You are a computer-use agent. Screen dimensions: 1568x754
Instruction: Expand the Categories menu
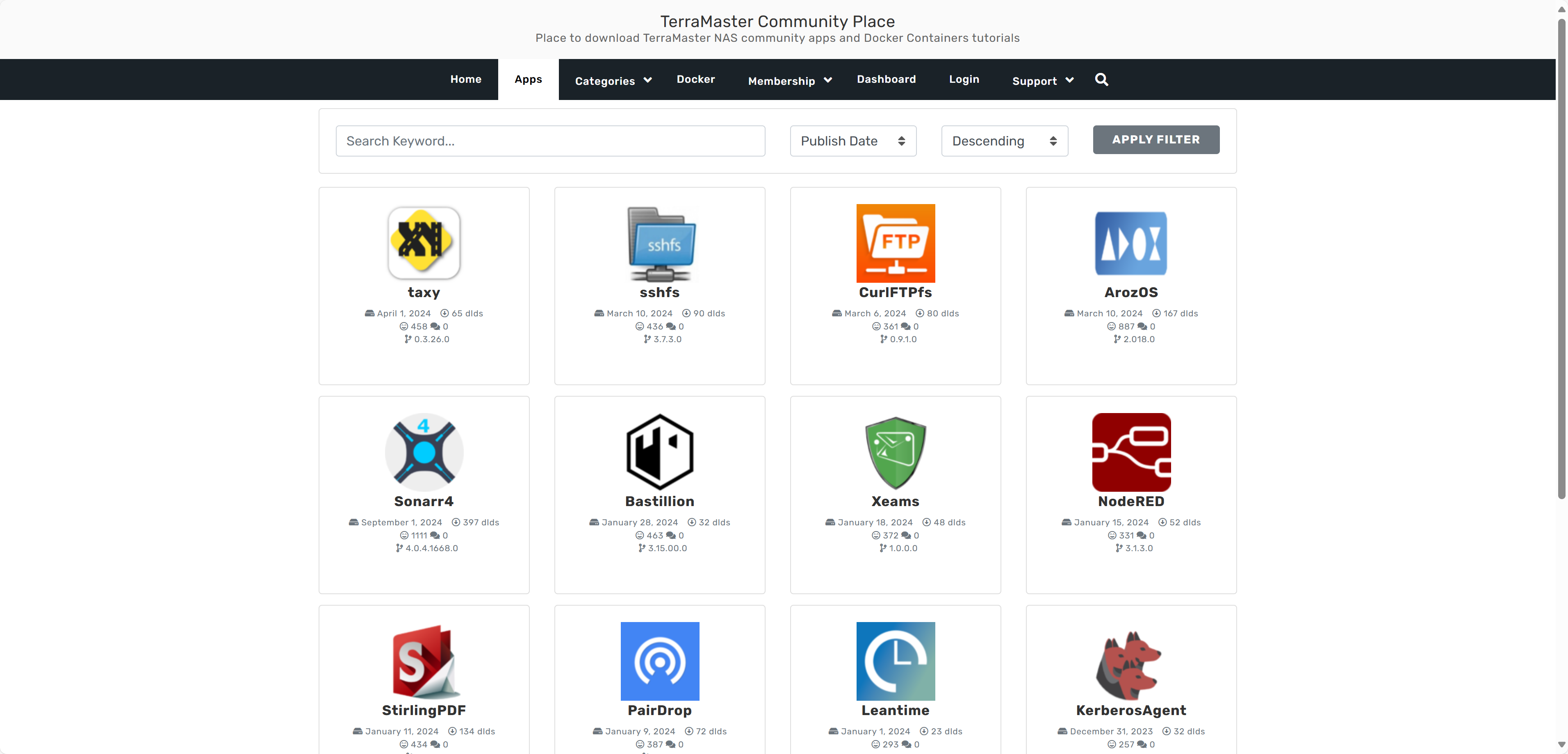point(613,81)
